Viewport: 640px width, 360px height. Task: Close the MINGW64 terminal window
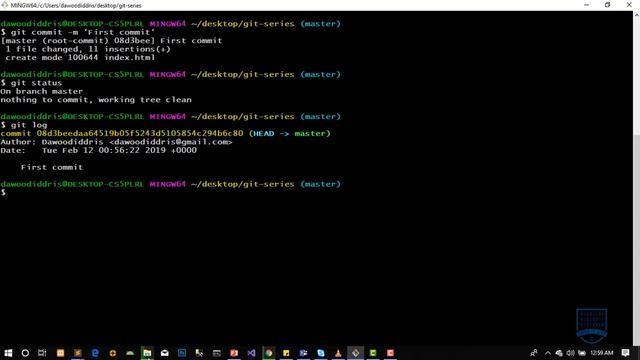point(629,5)
